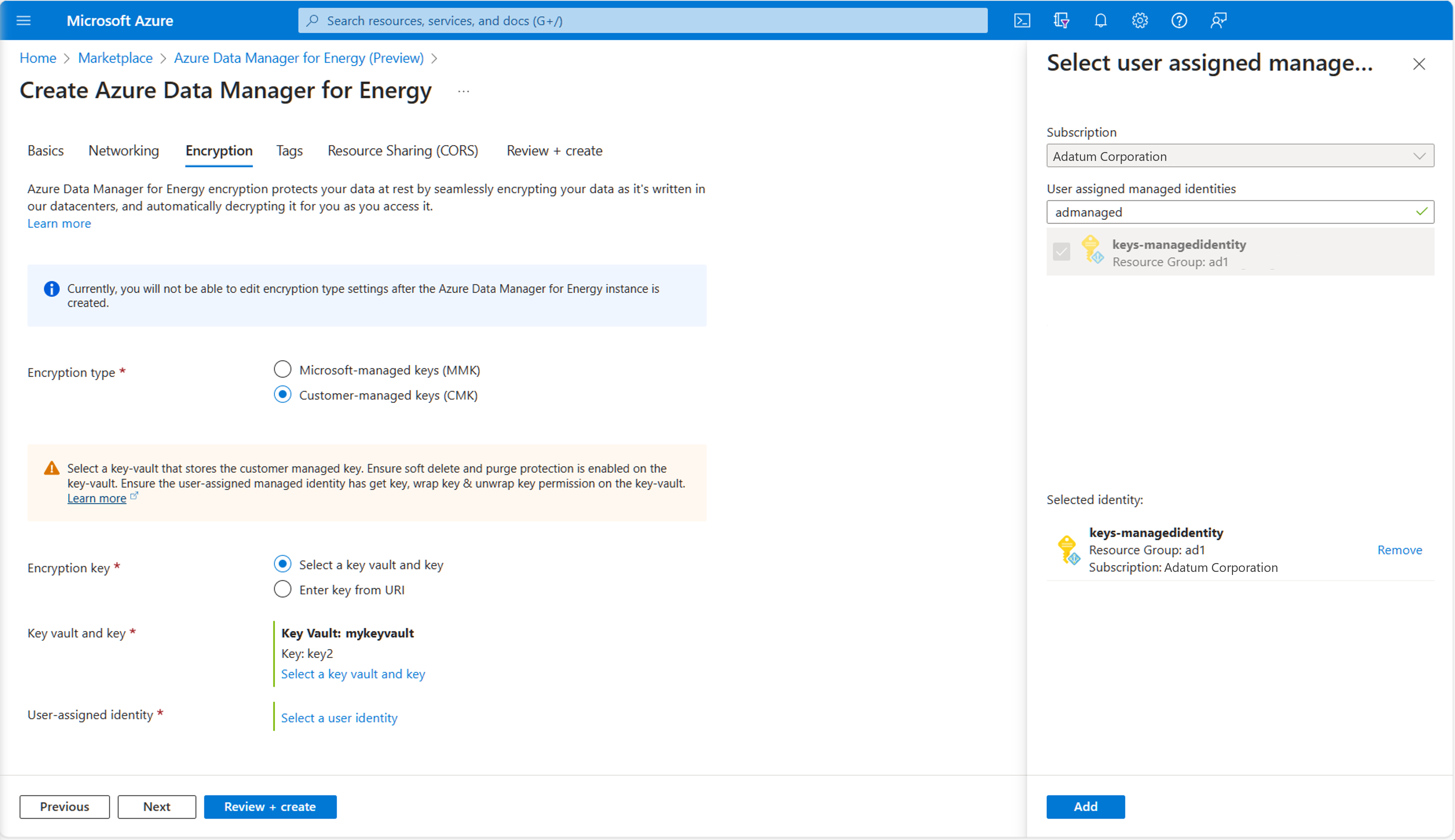The height and width of the screenshot is (840, 1455).
Task: Switch to the Resource Sharing (CORS) tab
Action: pyautogui.click(x=403, y=151)
